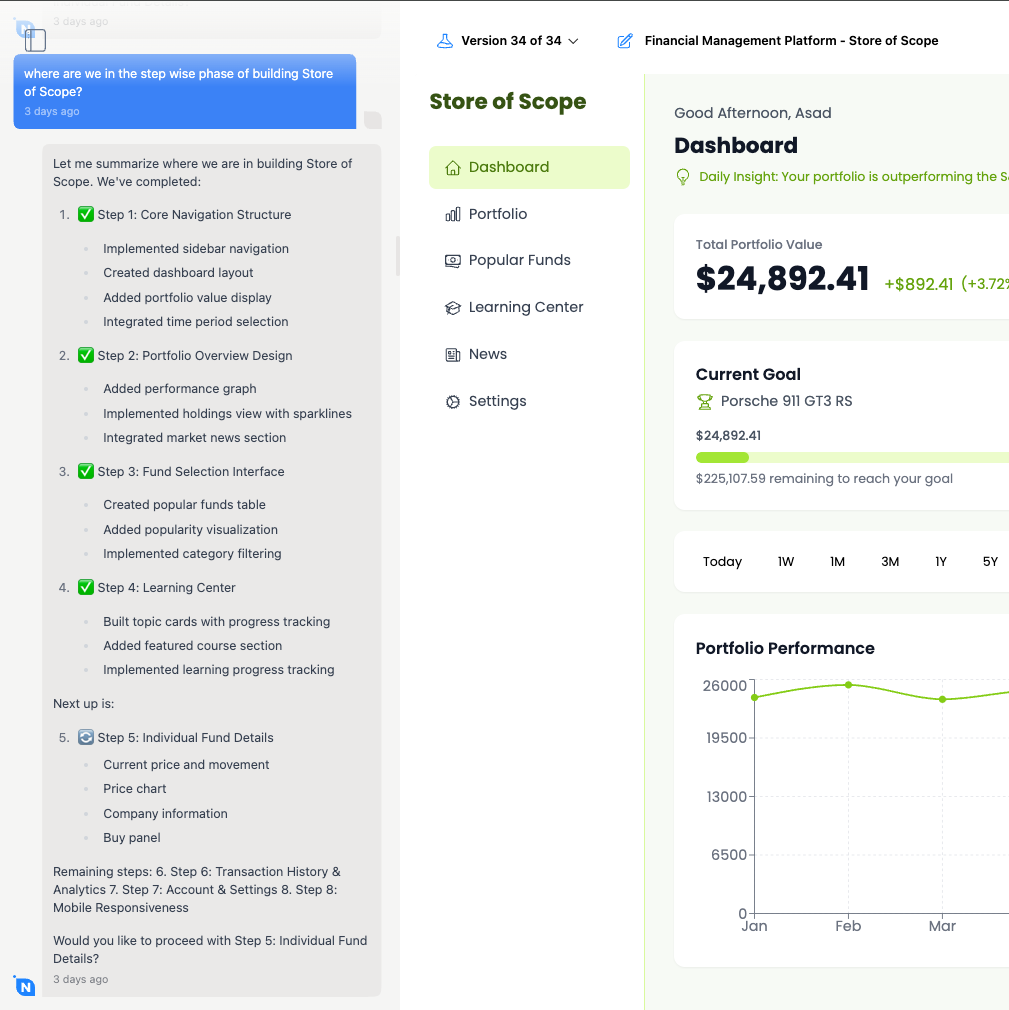The width and height of the screenshot is (1009, 1010).
Task: Select the 1Y time period
Action: (941, 562)
